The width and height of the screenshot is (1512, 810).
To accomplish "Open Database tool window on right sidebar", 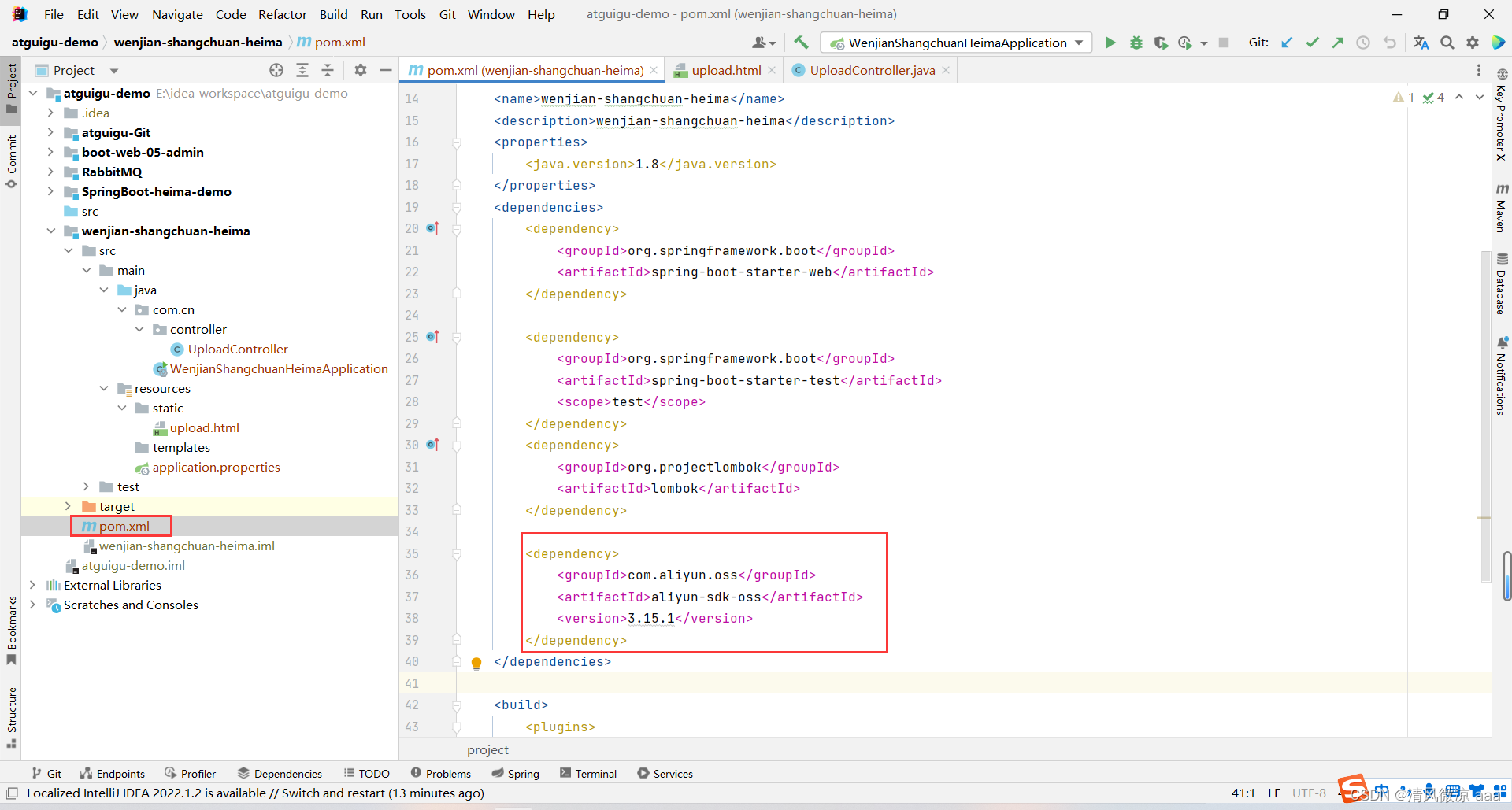I will (1502, 283).
